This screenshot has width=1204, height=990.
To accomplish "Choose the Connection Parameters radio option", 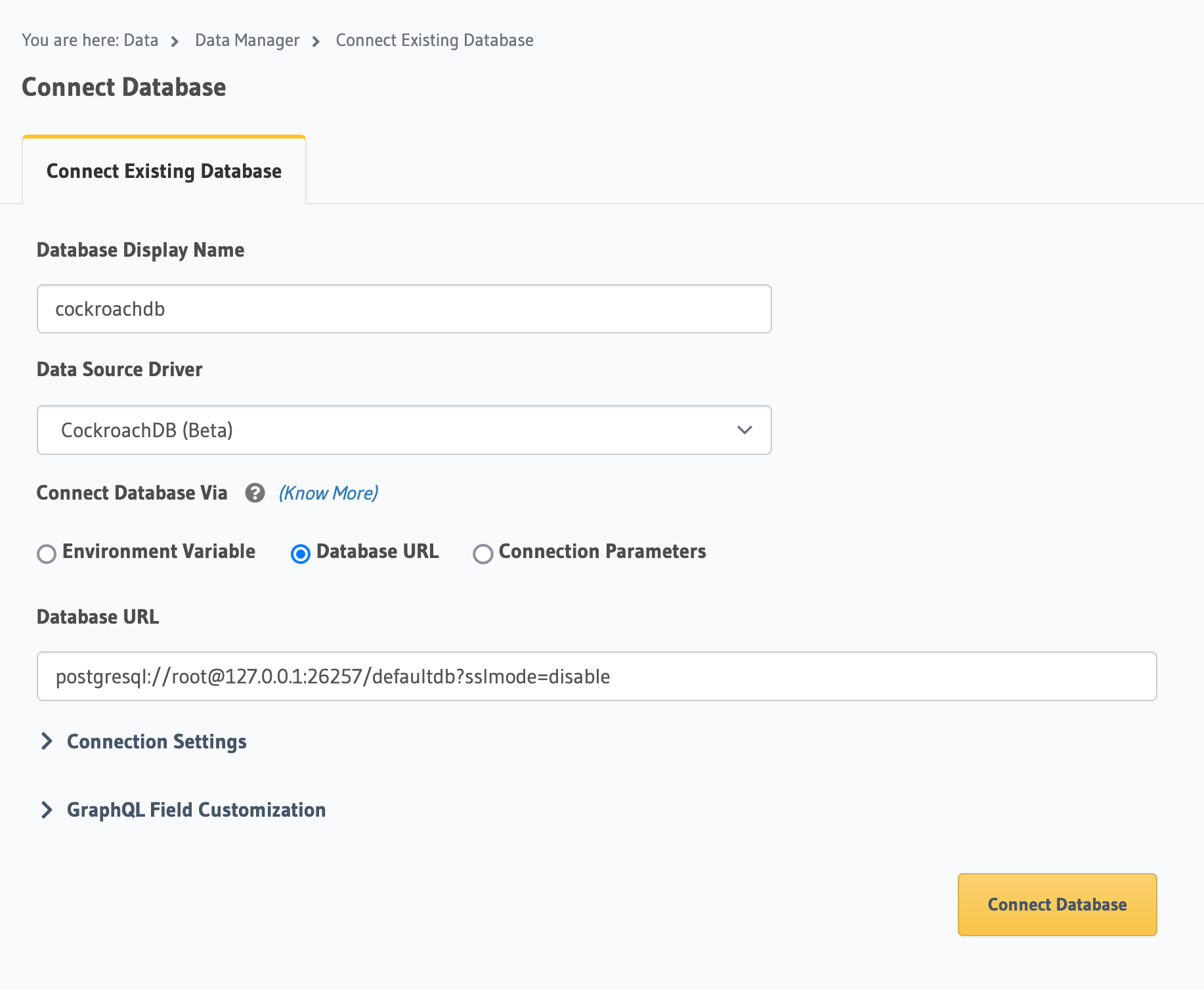I will pos(483,553).
